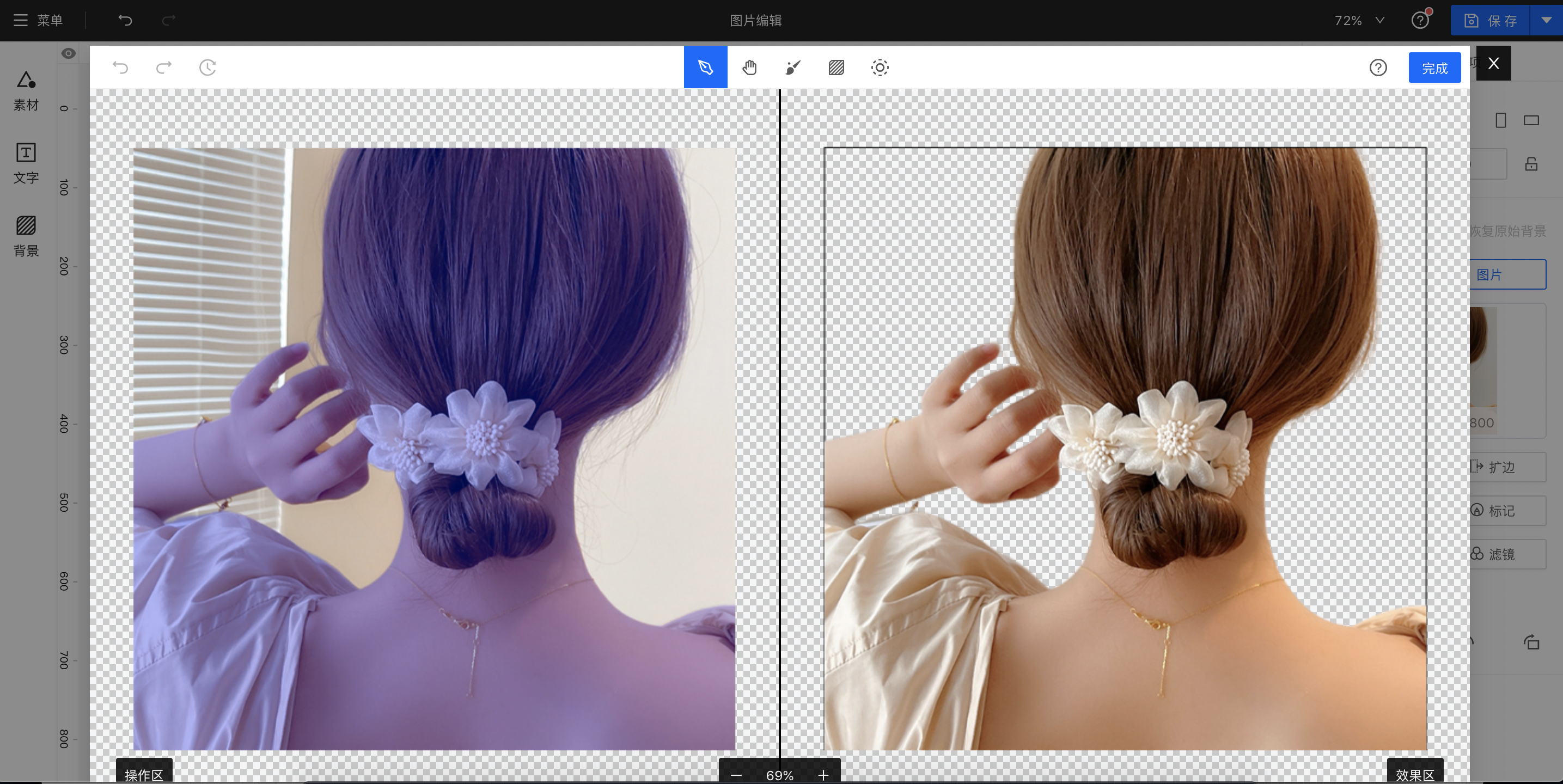Open the 72% zoom dropdown
The width and height of the screenshot is (1563, 784).
1359,20
